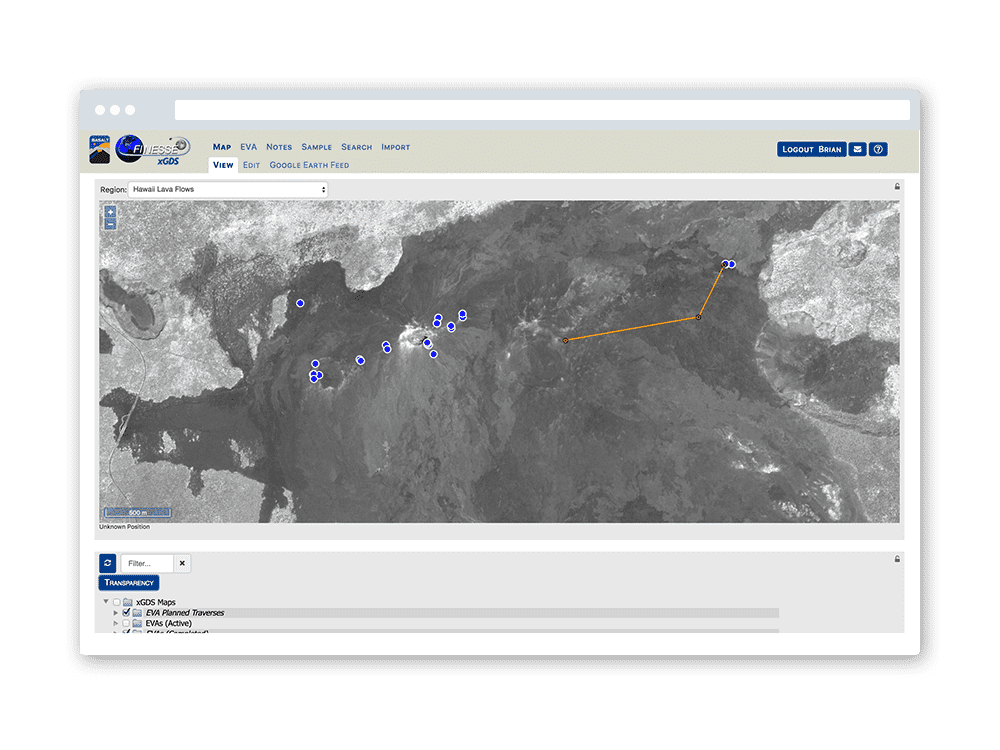Click the EVA Planned Traverses folder icon
1000x750 pixels.
click(x=137, y=613)
